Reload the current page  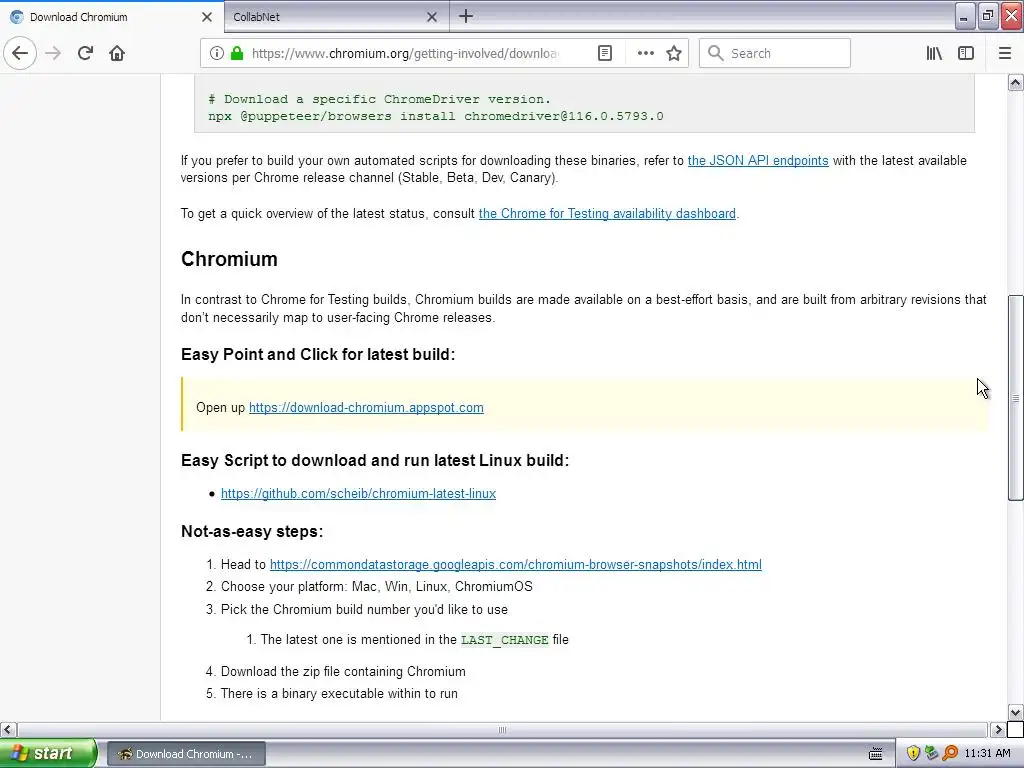85,53
